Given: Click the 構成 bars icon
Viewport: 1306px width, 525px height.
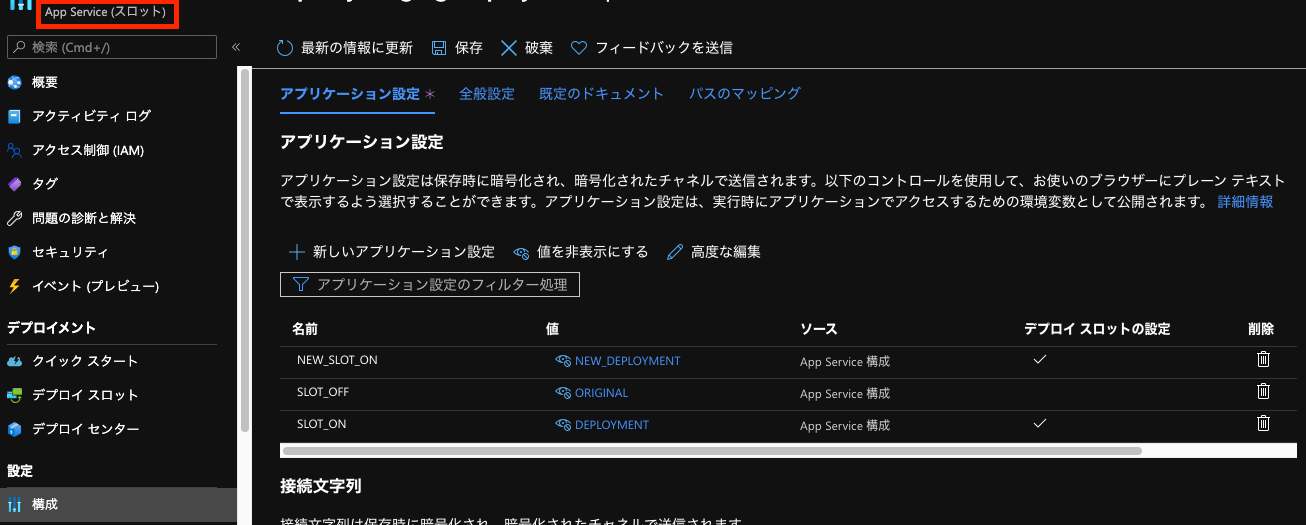Looking at the screenshot, I should pos(14,504).
